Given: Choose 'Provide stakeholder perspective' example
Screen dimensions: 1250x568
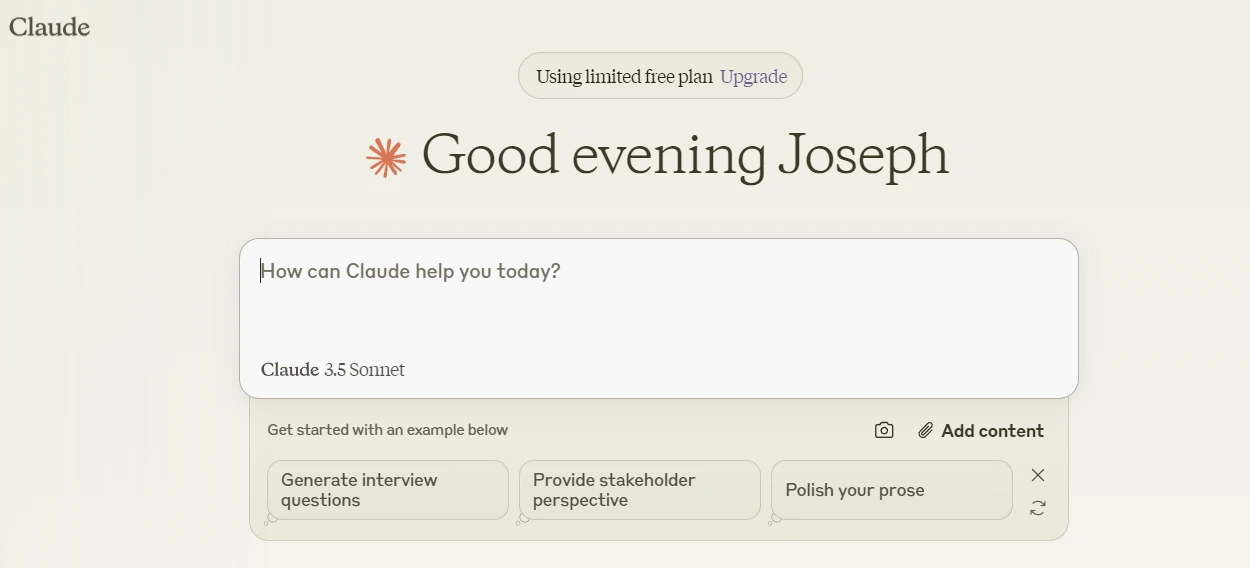Looking at the screenshot, I should (640, 490).
